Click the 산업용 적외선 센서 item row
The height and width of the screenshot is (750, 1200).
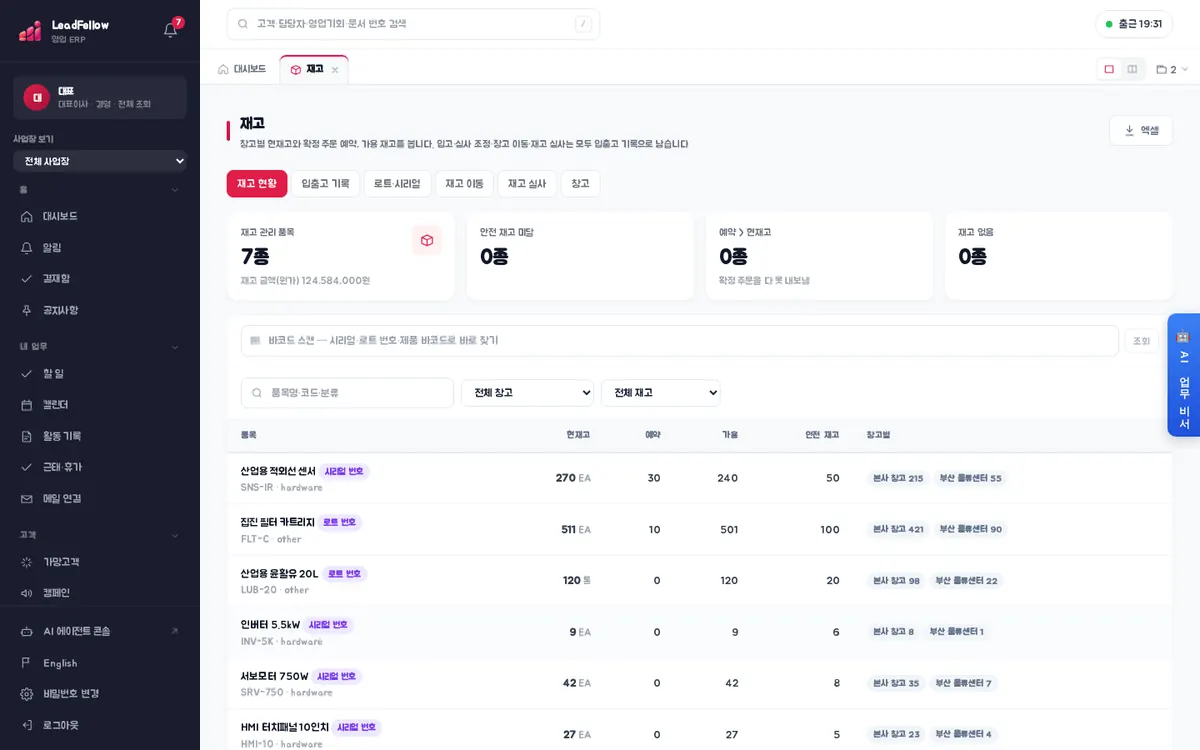pyautogui.click(x=699, y=478)
